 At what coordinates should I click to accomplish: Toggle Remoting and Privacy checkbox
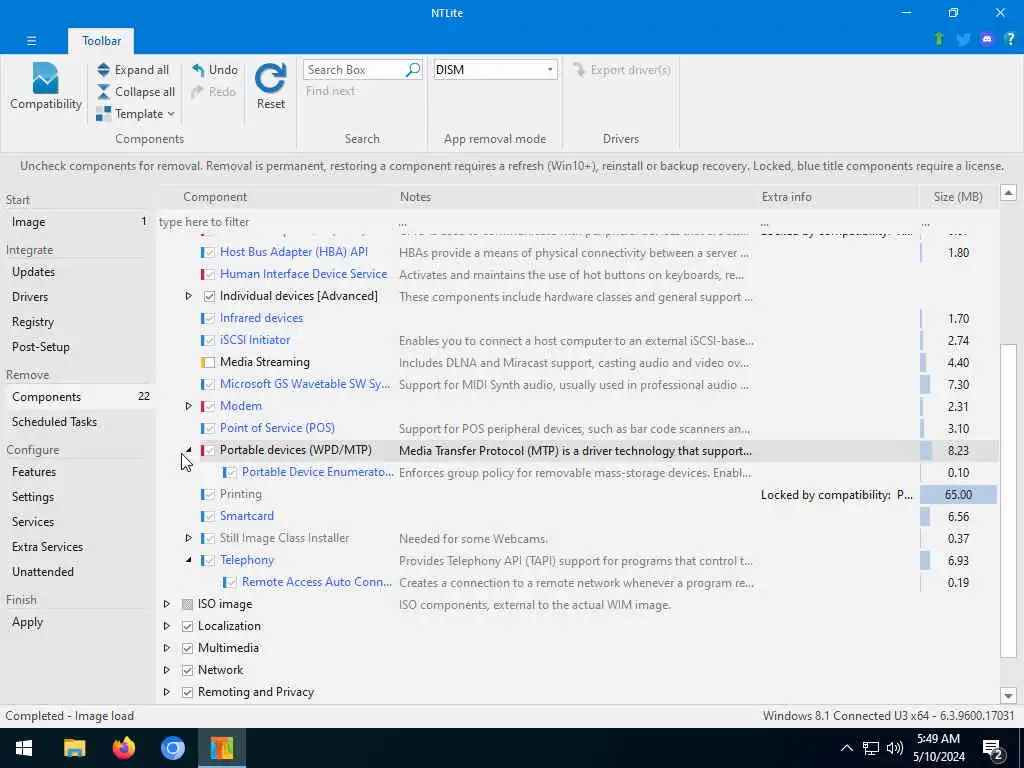tap(187, 692)
